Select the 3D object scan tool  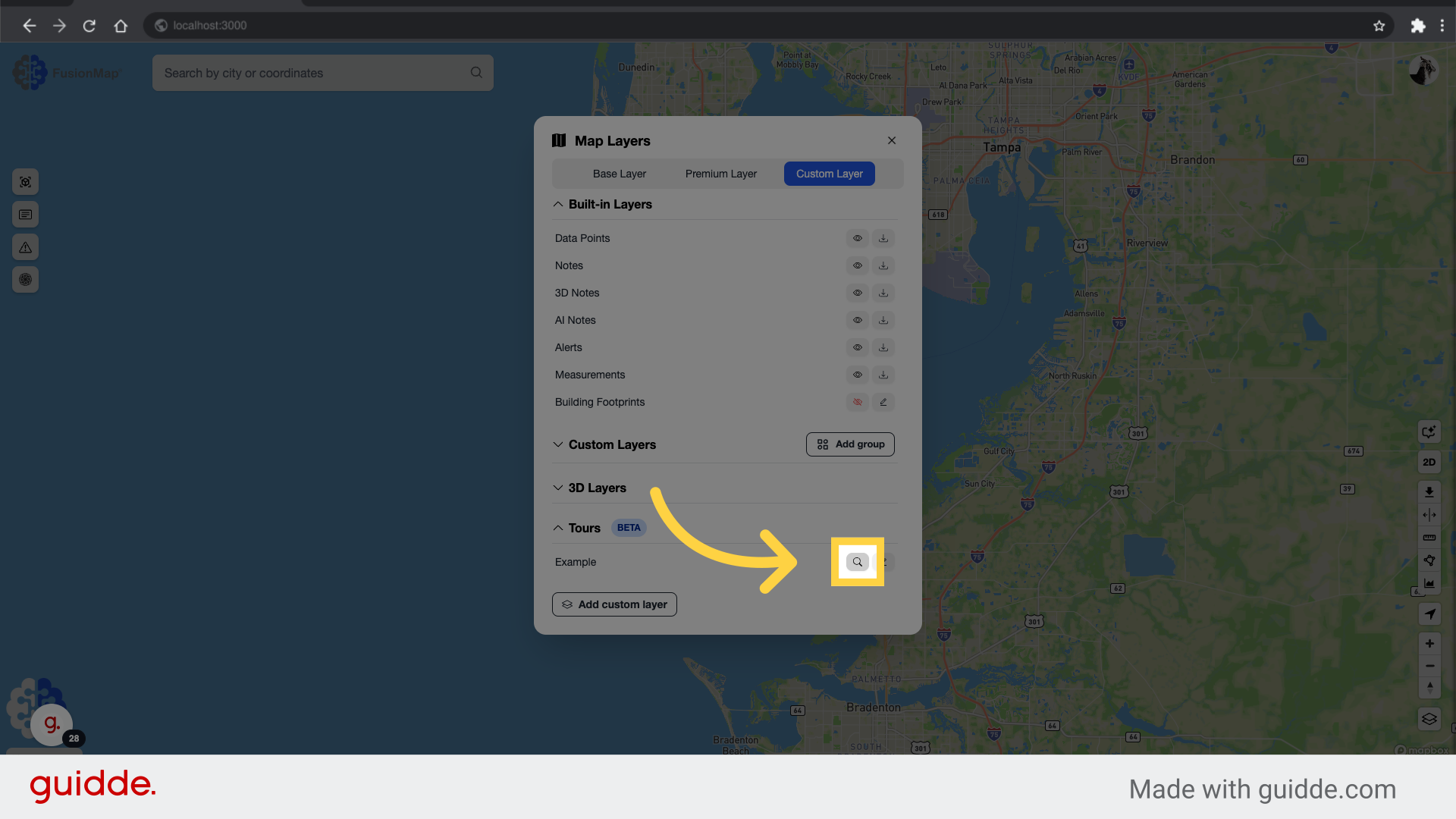pos(25,182)
